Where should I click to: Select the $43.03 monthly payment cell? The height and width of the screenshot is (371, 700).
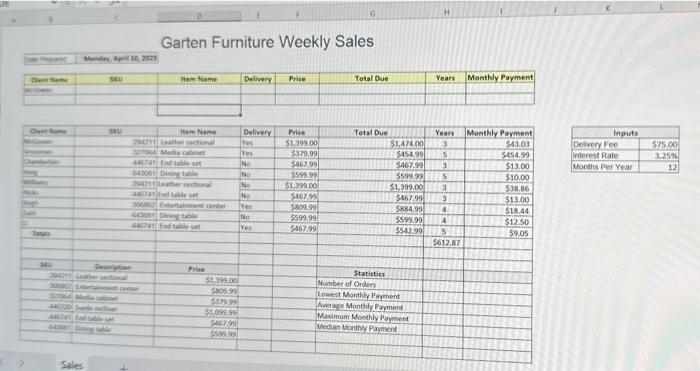click(499, 144)
